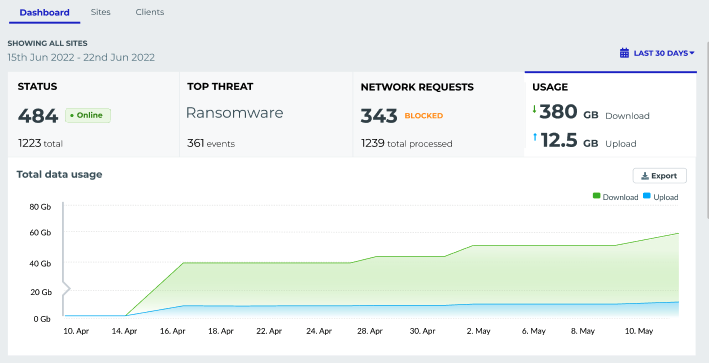Select the Top Threat summary card
709x363 pixels.
266,114
